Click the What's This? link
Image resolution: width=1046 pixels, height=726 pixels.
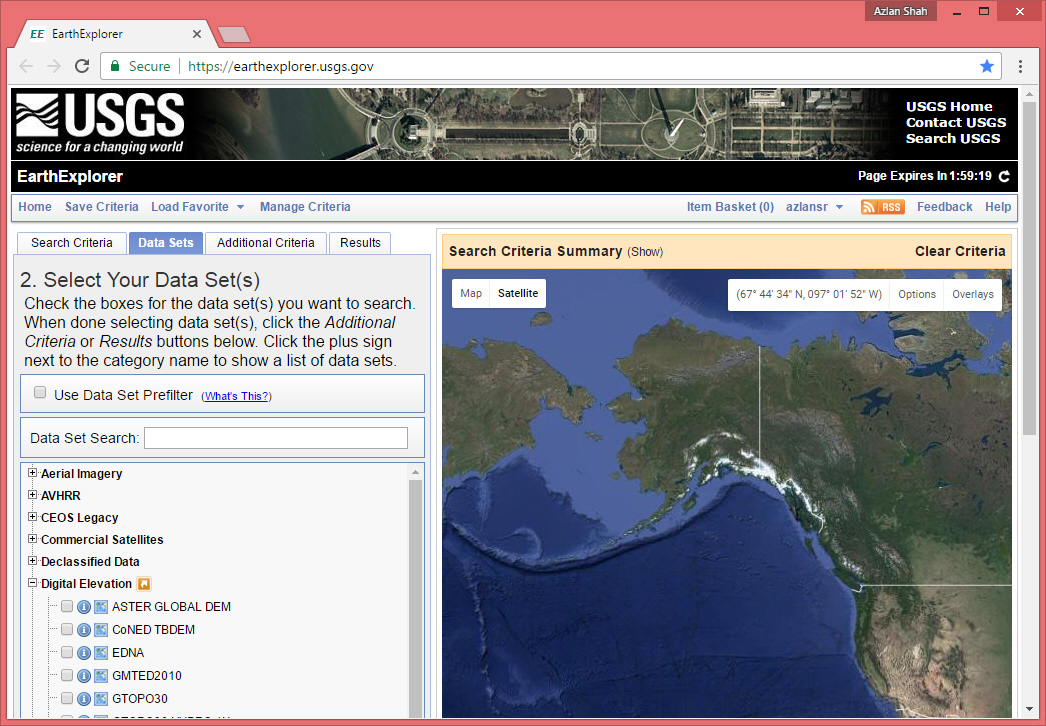click(x=236, y=396)
